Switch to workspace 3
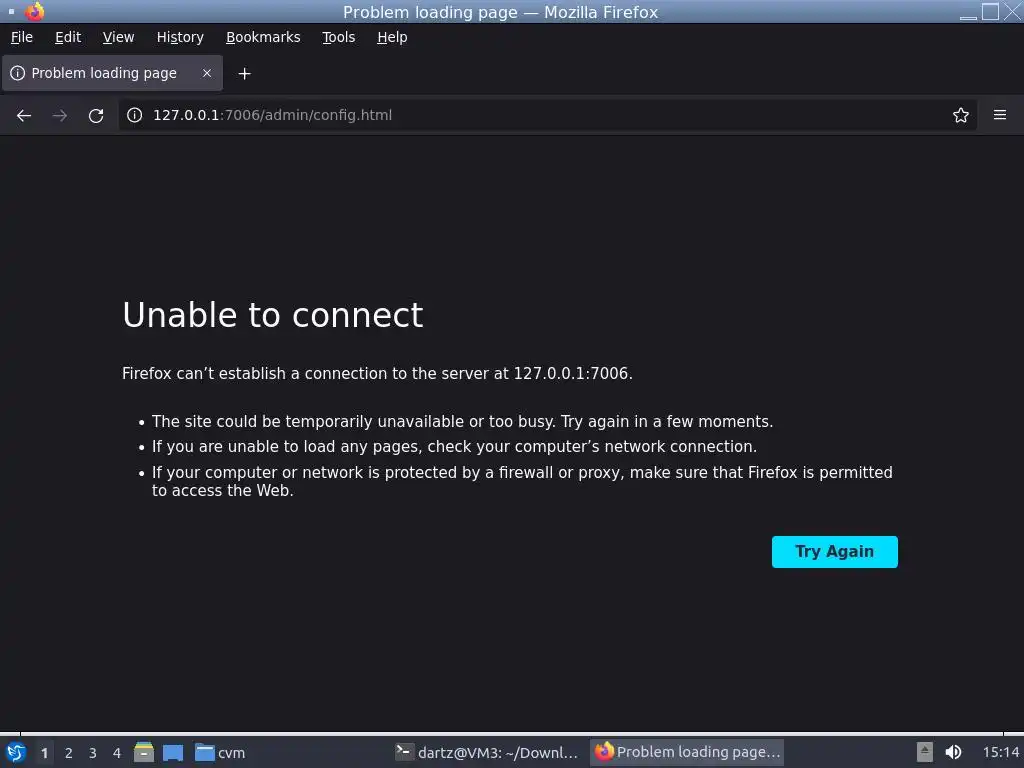1024x768 pixels. [x=93, y=753]
